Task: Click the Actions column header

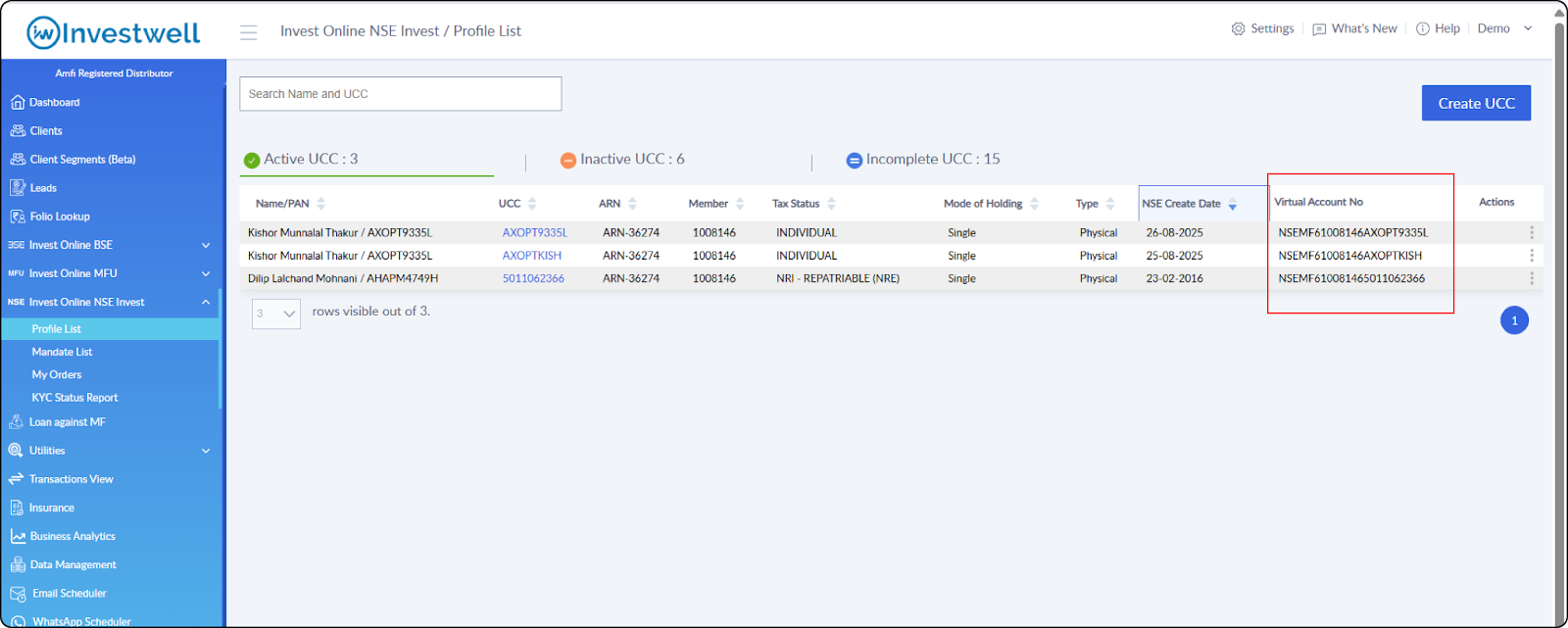Action: pos(1496,202)
